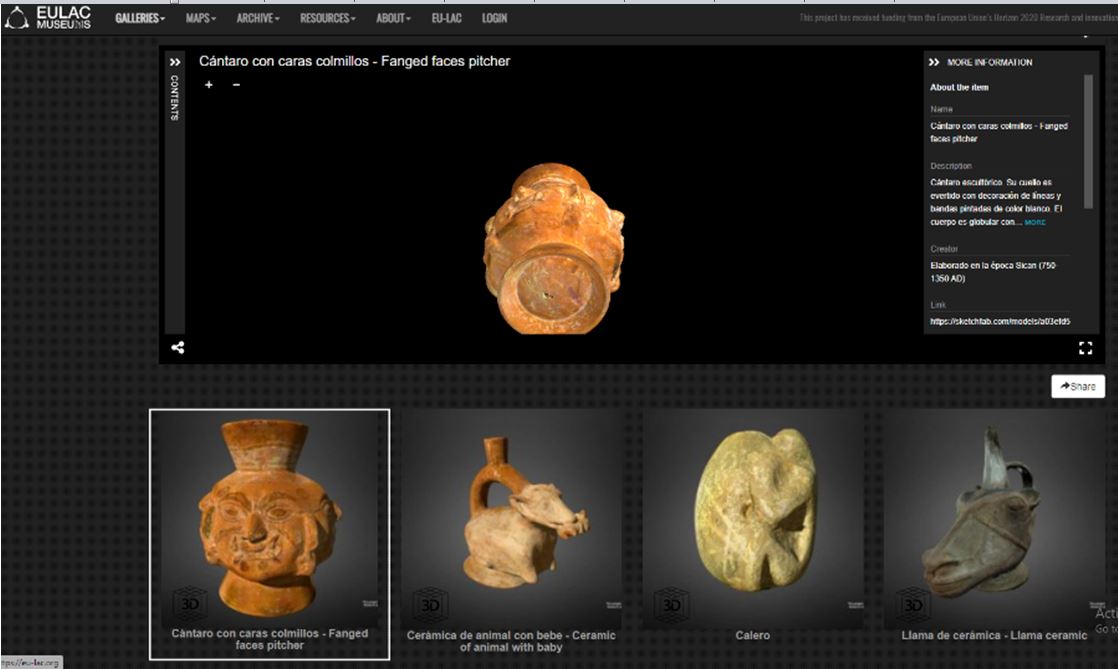Open the Archive dropdown menu
The height and width of the screenshot is (669, 1118).
point(258,18)
